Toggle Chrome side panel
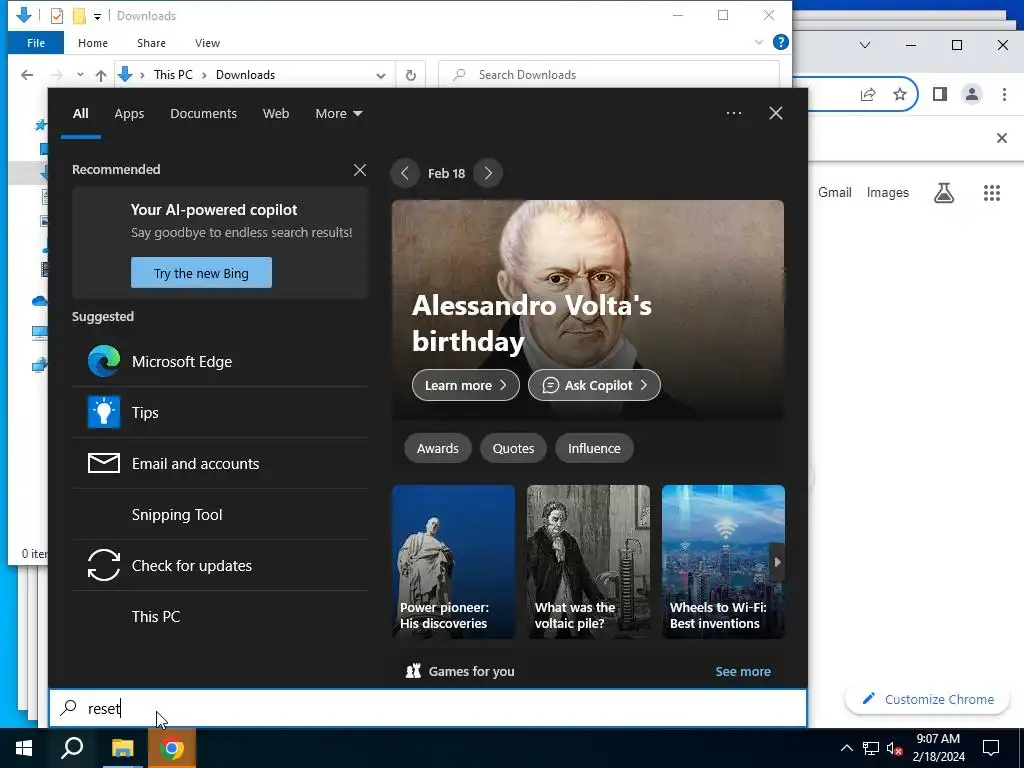The image size is (1024, 768). tap(940, 95)
